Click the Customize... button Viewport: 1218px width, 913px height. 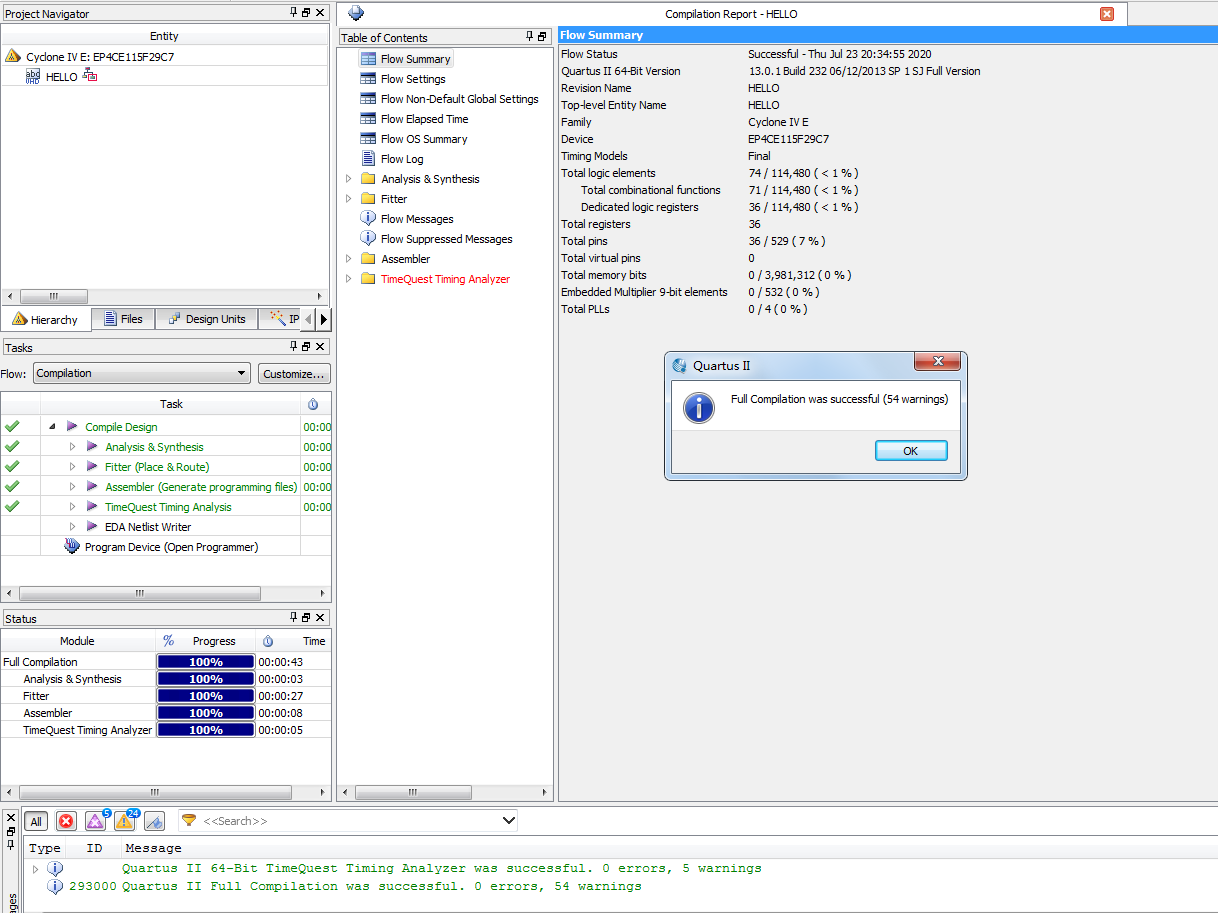click(x=294, y=374)
